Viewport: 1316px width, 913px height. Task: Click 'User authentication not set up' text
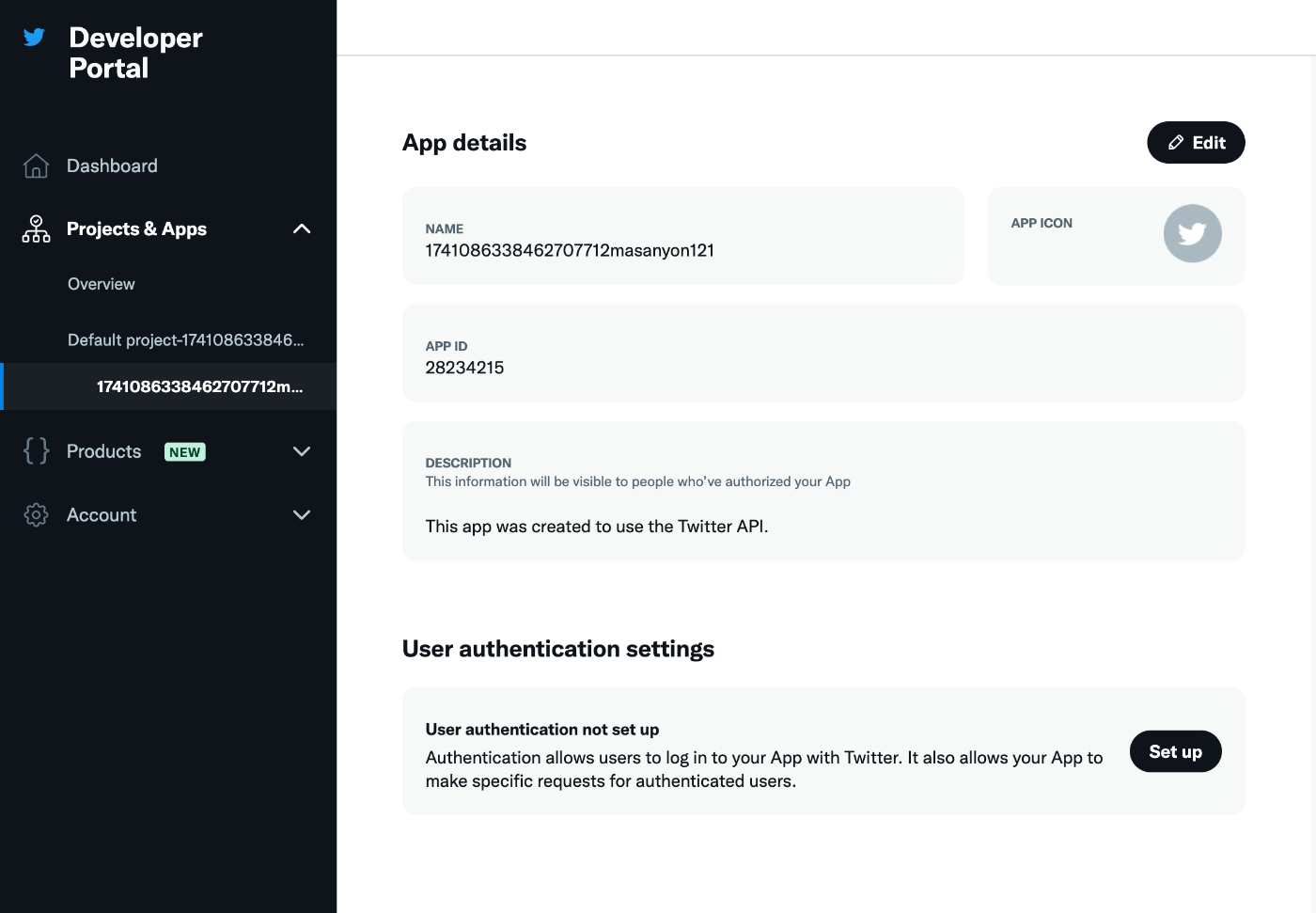pyautogui.click(x=542, y=730)
